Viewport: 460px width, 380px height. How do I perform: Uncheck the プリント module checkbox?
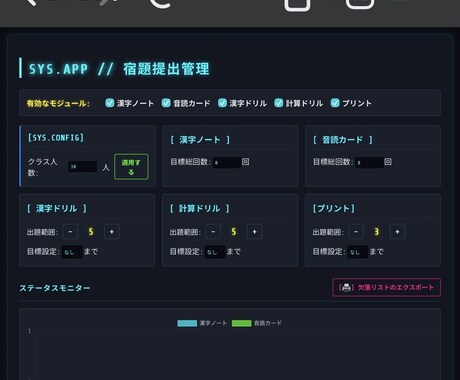click(335, 103)
